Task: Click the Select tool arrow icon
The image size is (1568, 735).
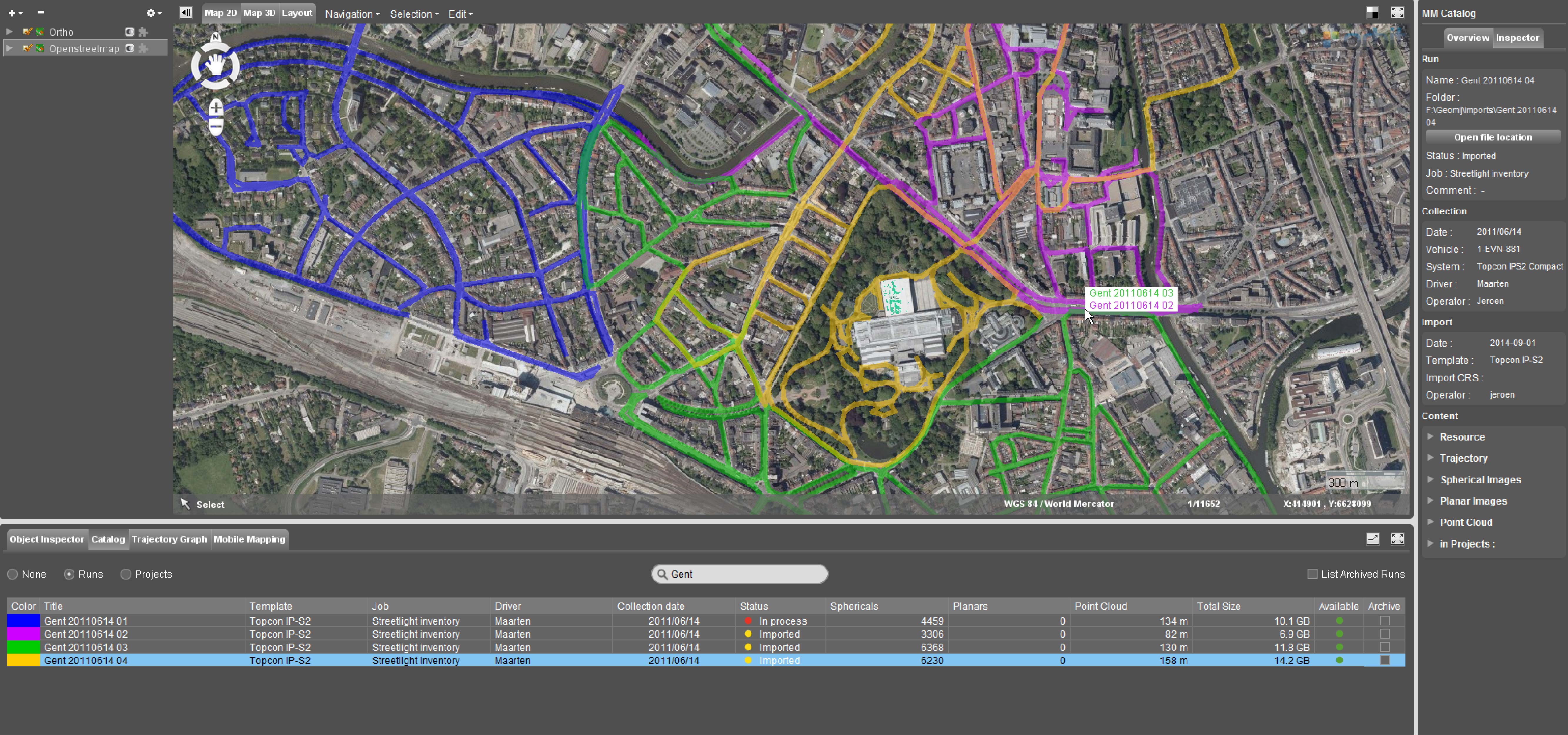Action: coord(186,504)
